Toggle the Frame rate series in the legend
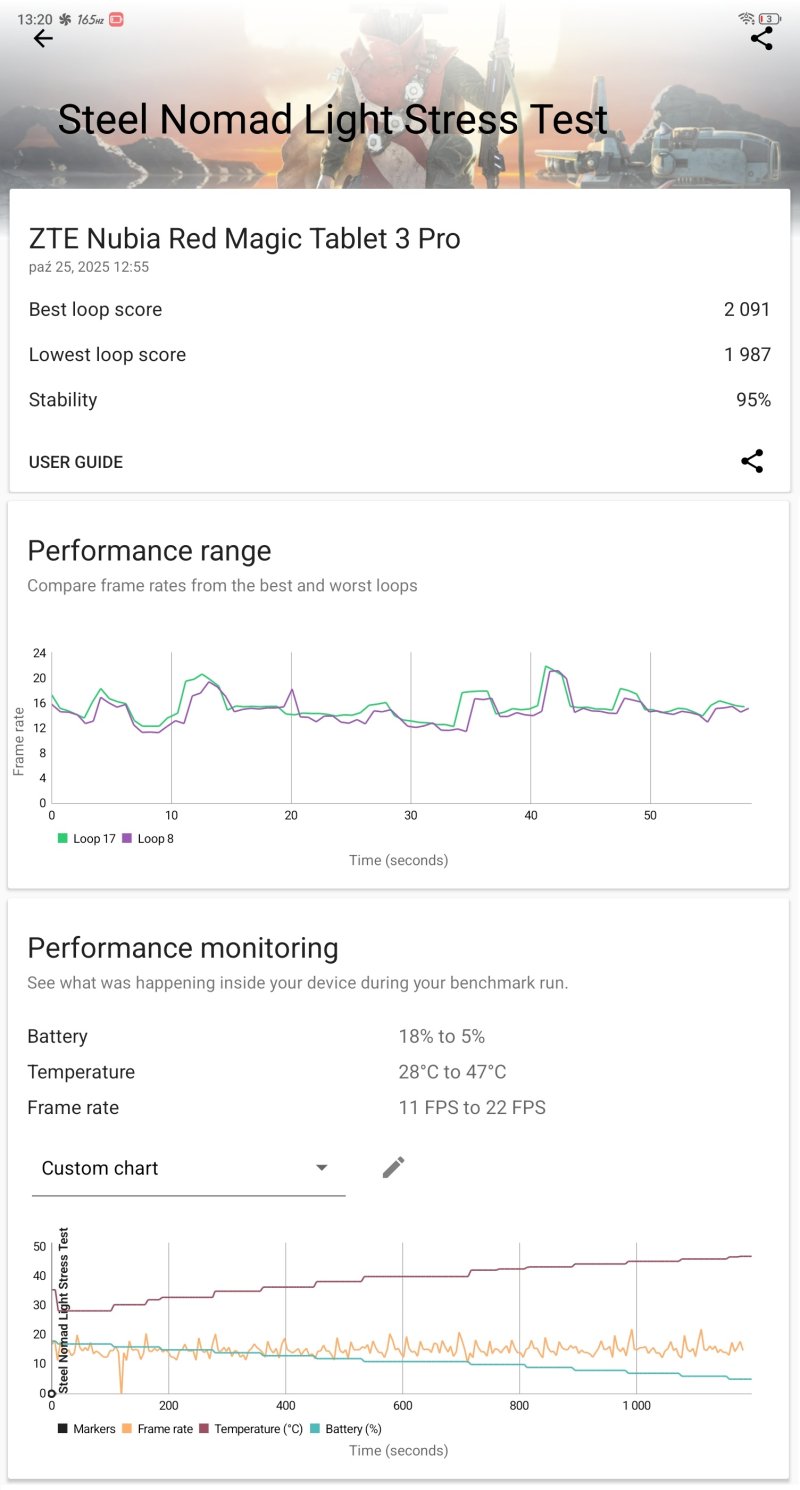Screen dimensions: 800x1490 158,1429
